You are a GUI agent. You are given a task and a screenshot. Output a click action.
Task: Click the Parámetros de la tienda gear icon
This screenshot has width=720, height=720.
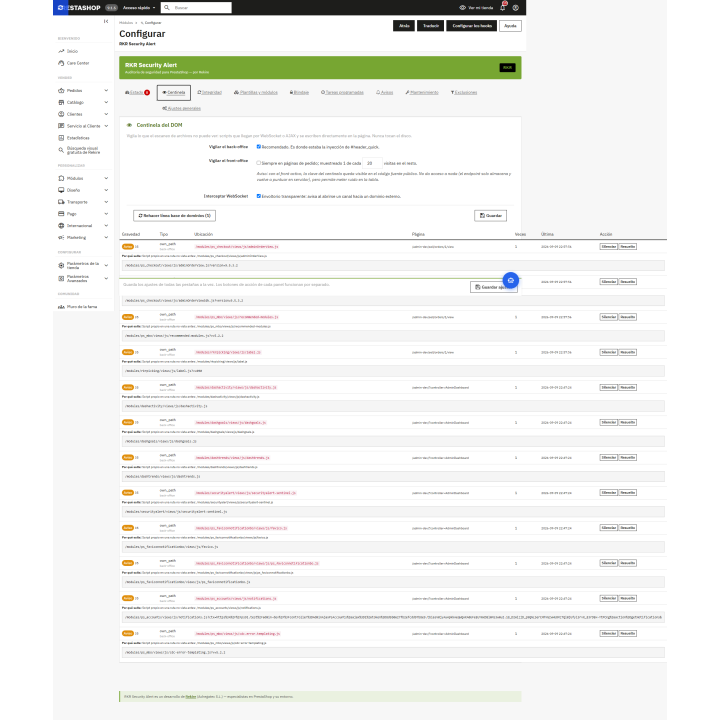[61, 265]
